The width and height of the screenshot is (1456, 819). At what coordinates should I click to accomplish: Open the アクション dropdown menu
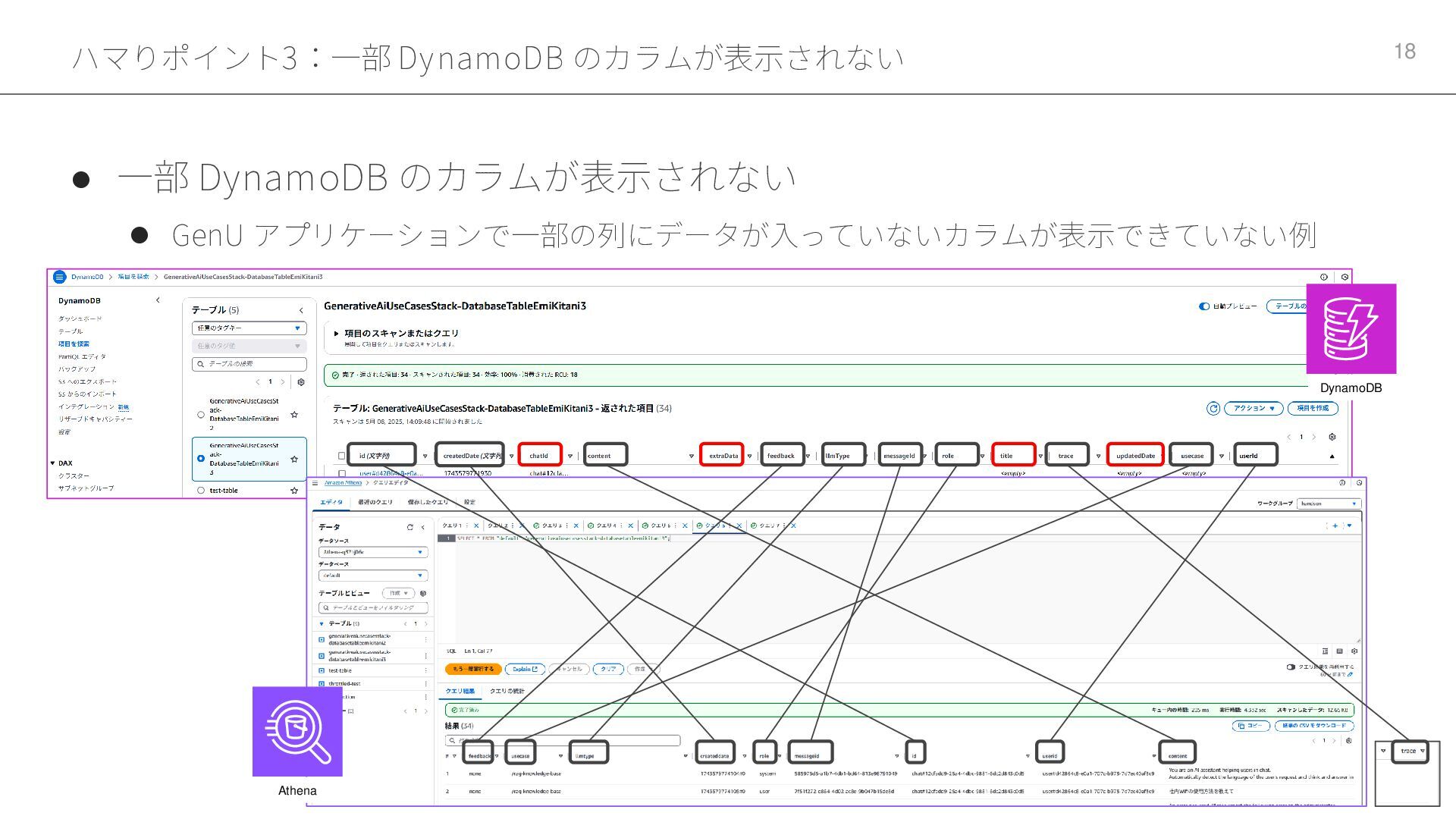coord(1254,409)
